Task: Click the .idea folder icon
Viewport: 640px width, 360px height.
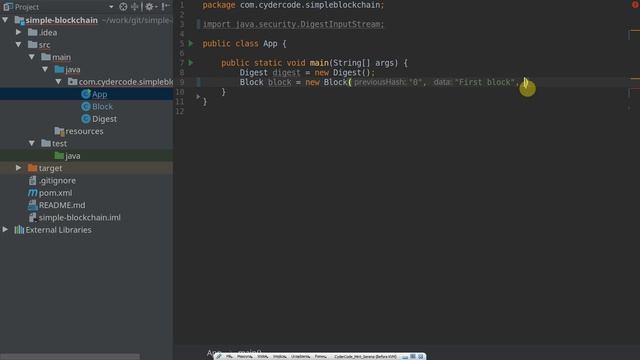Action: pos(32,32)
